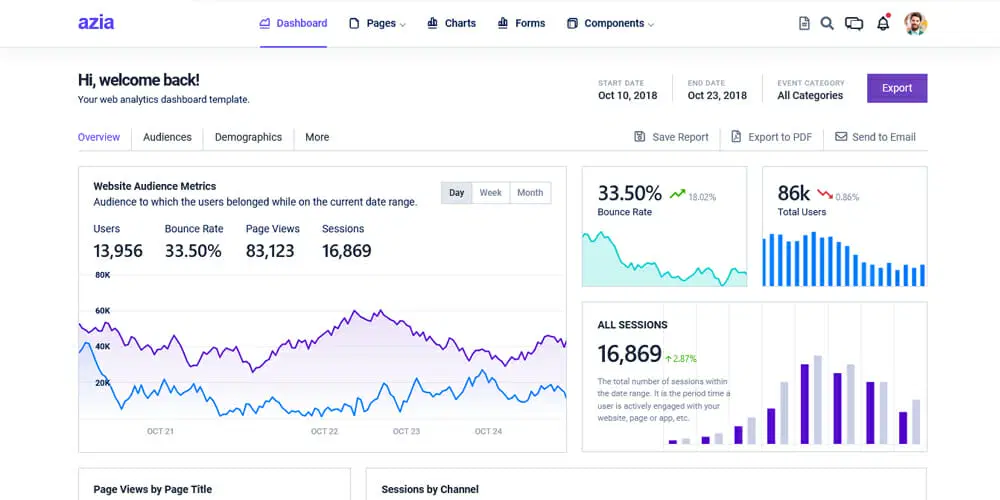Click Send to Email

tap(876, 137)
